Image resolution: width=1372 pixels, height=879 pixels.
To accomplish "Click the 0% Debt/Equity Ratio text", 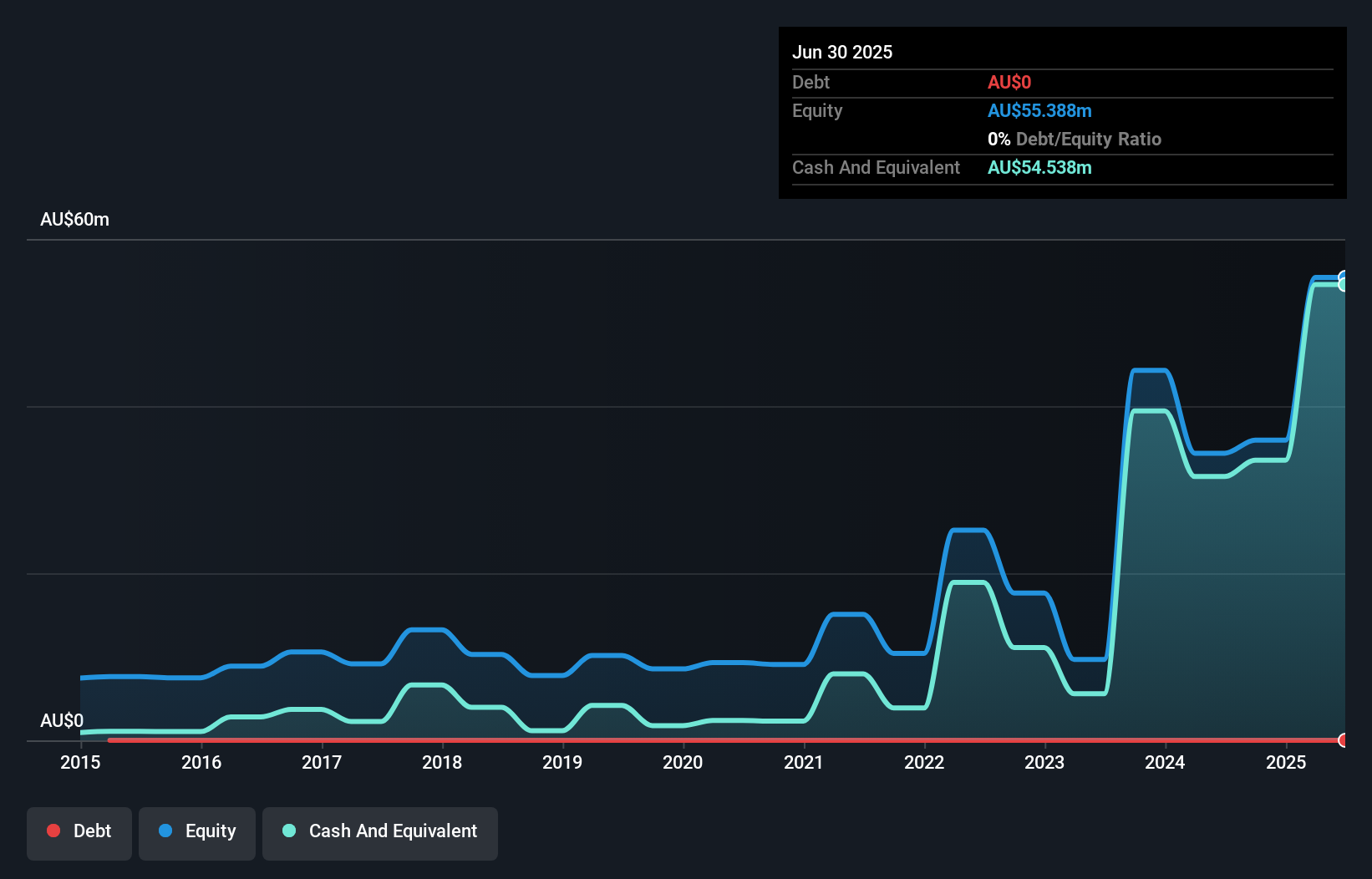I will tap(1075, 139).
